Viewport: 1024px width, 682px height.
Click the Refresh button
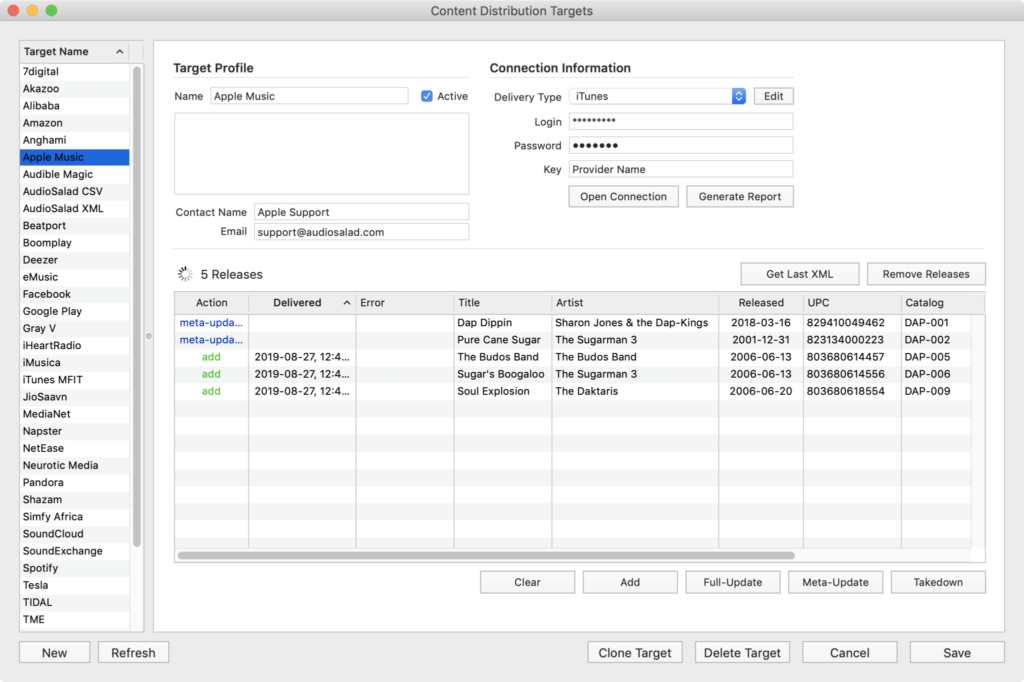(x=133, y=653)
